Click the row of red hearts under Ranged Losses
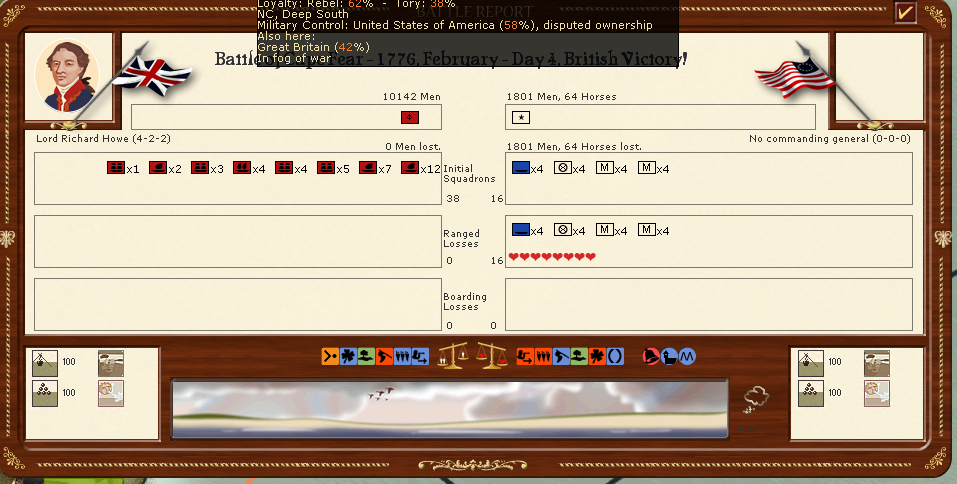The width and height of the screenshot is (957, 484). coord(552,257)
